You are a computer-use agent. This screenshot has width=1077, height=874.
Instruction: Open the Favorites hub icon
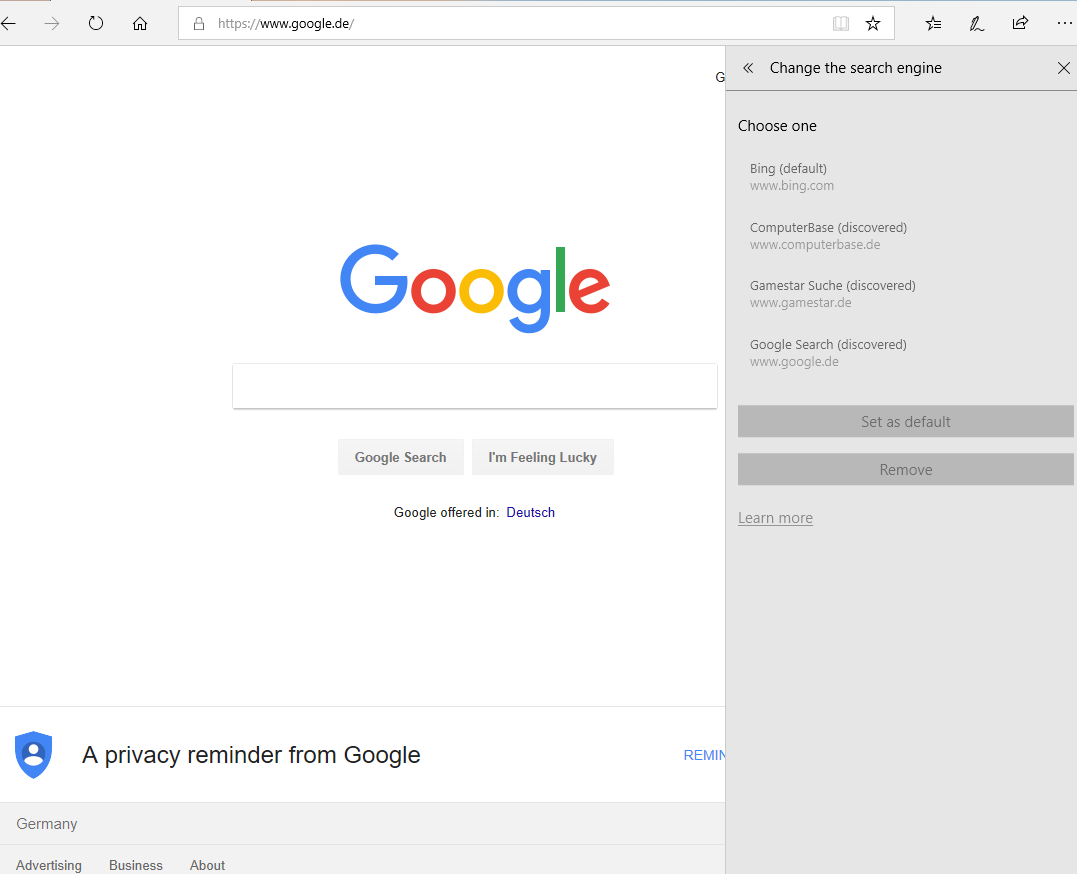click(x=933, y=23)
